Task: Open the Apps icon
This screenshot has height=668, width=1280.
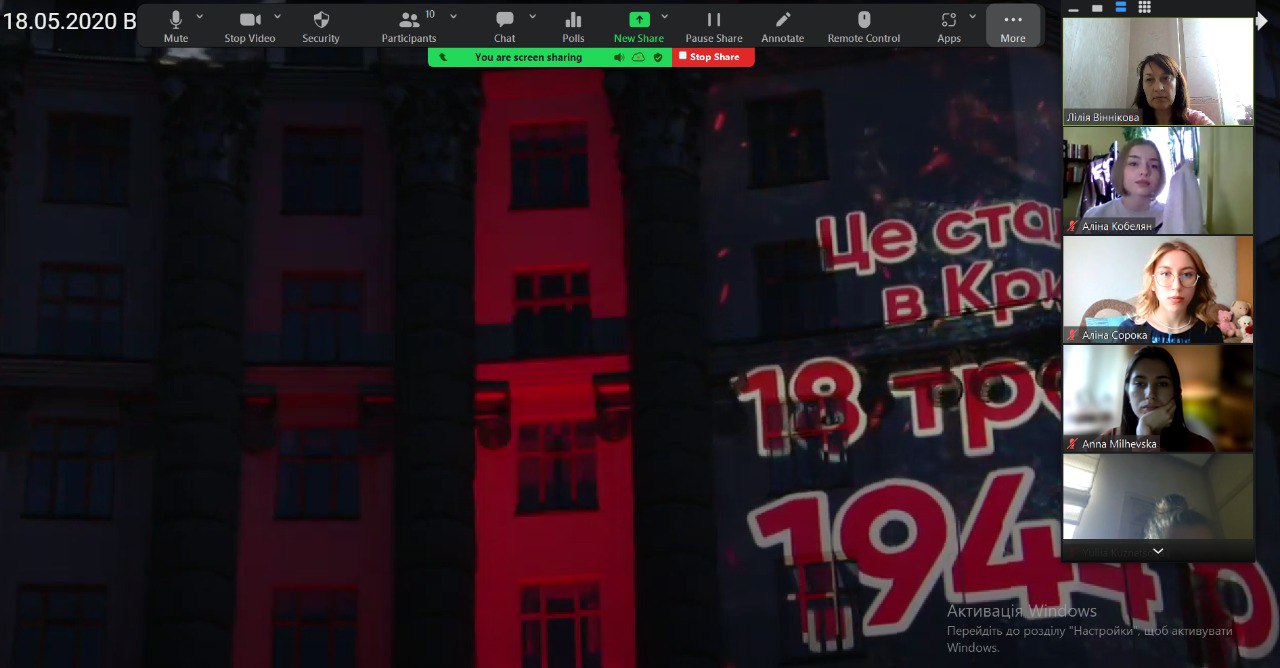Action: pyautogui.click(x=948, y=26)
